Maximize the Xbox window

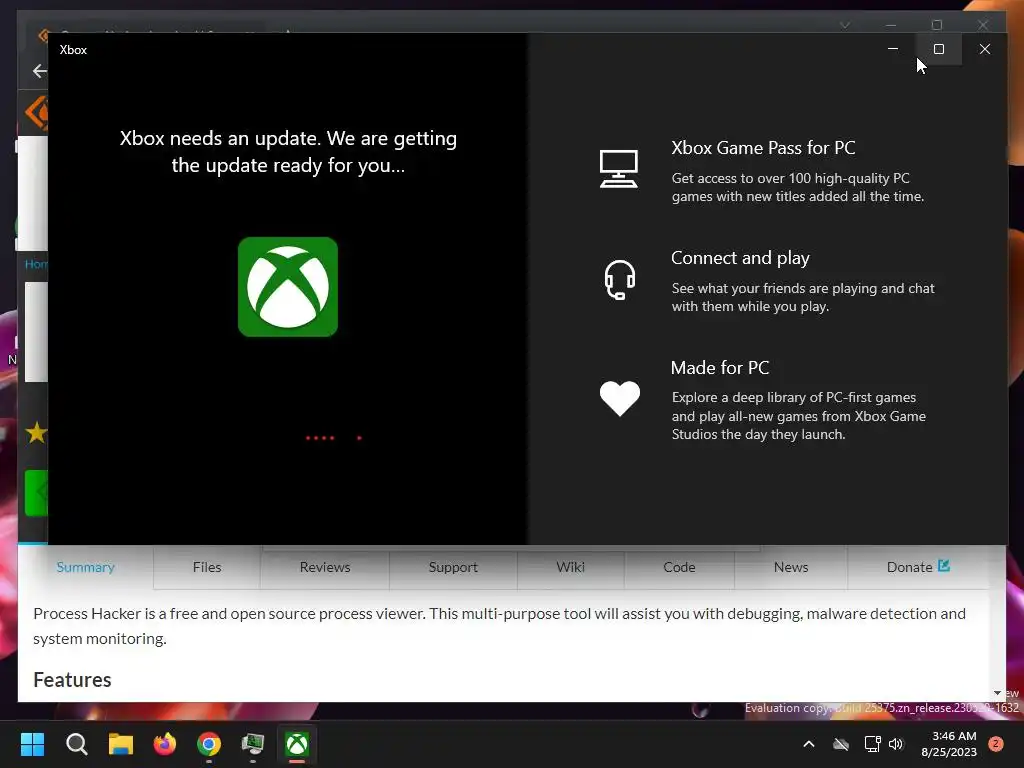(x=938, y=49)
